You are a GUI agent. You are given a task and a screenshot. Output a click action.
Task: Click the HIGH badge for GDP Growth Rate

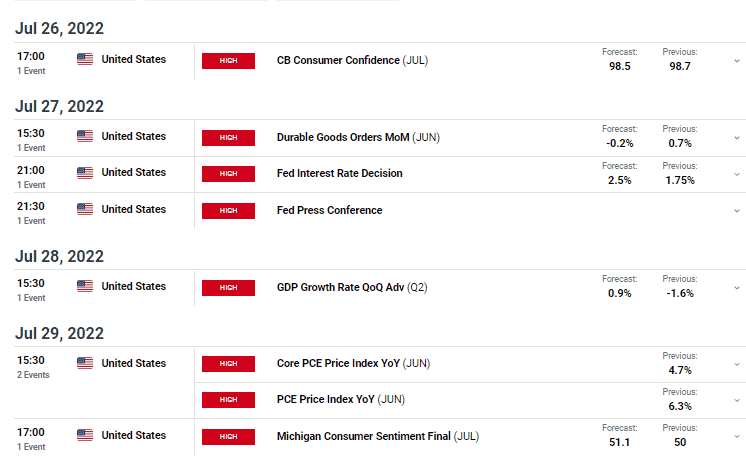pos(228,287)
